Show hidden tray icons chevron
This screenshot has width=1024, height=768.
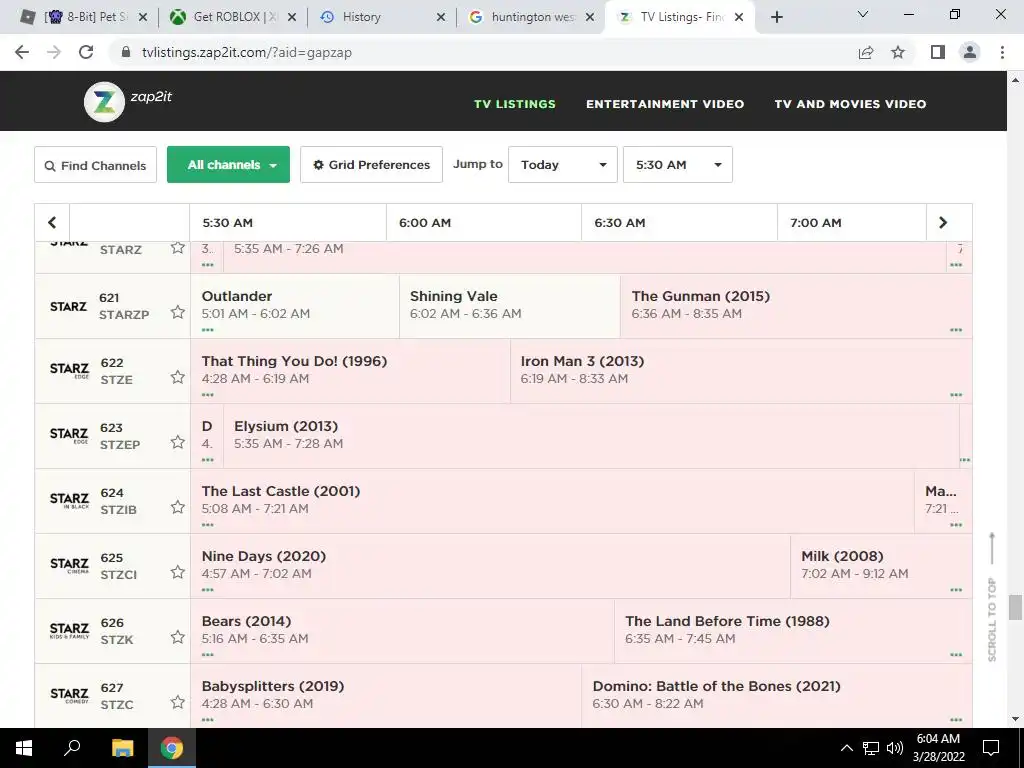(846, 748)
